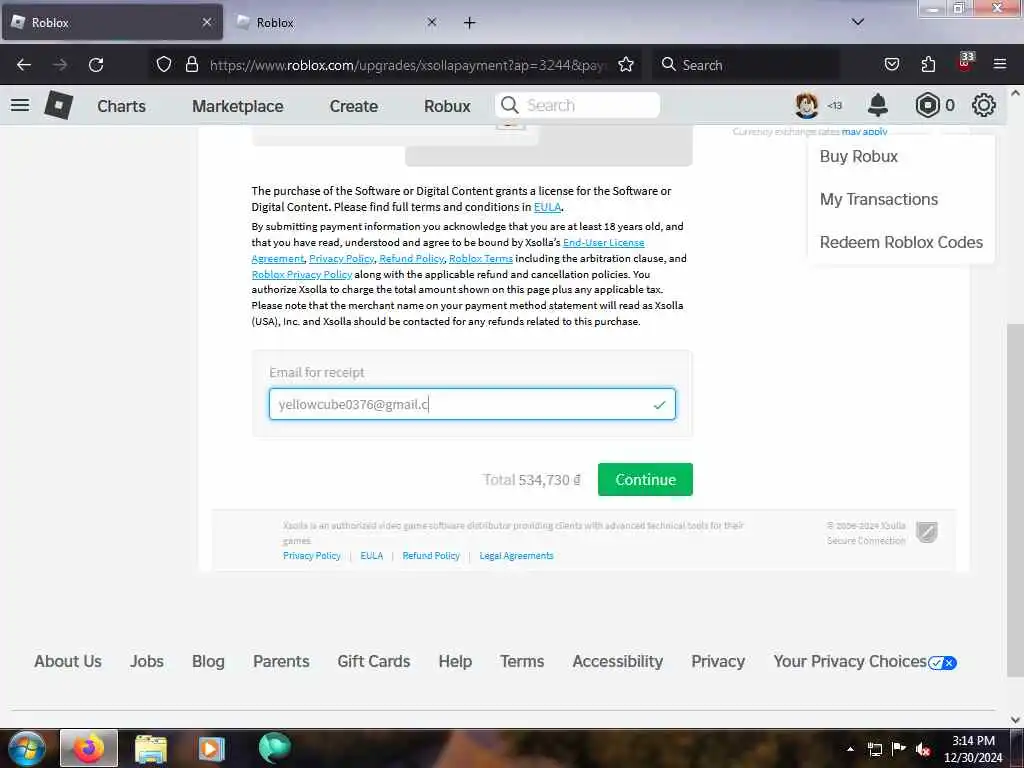The height and width of the screenshot is (768, 1024).
Task: Click the green Continue button
Action: pos(645,479)
